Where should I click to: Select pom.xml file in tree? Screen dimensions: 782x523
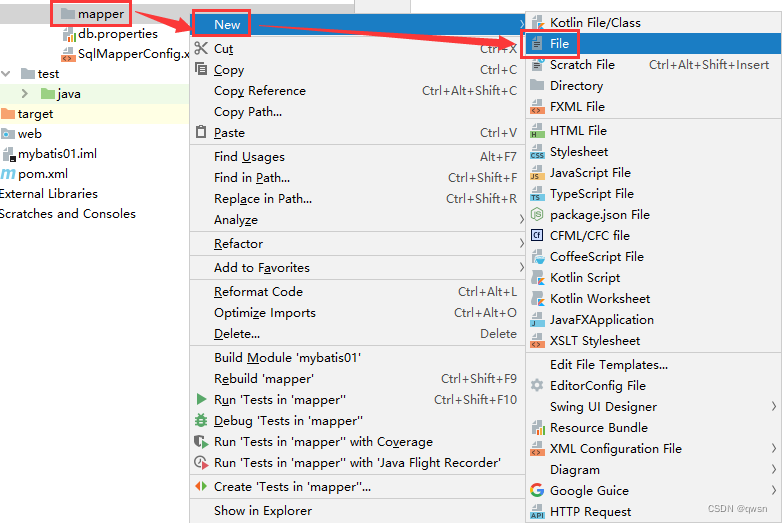[x=34, y=174]
